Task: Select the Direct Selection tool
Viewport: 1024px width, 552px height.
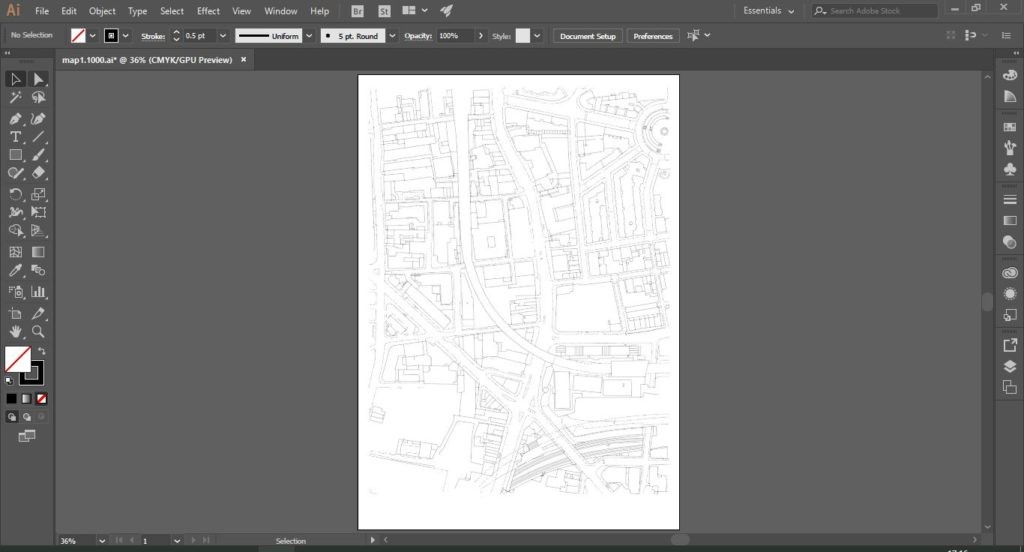Action: (38, 79)
